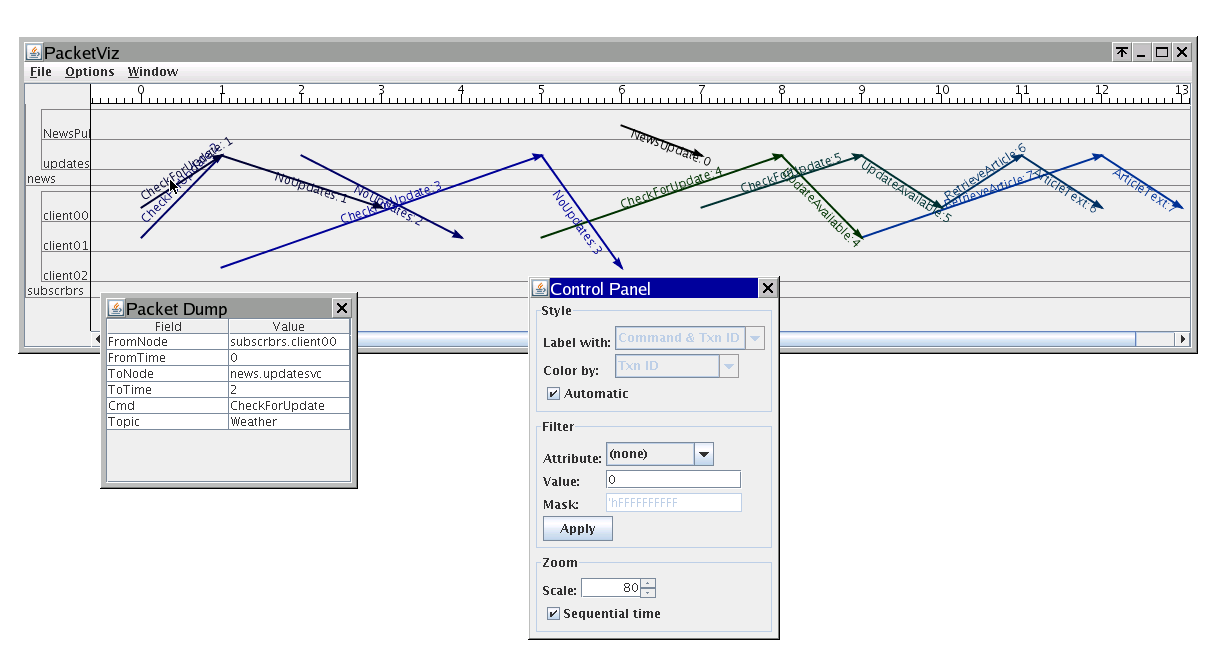This screenshot has width=1208, height=656.
Task: Open the Options menu
Action: (90, 72)
